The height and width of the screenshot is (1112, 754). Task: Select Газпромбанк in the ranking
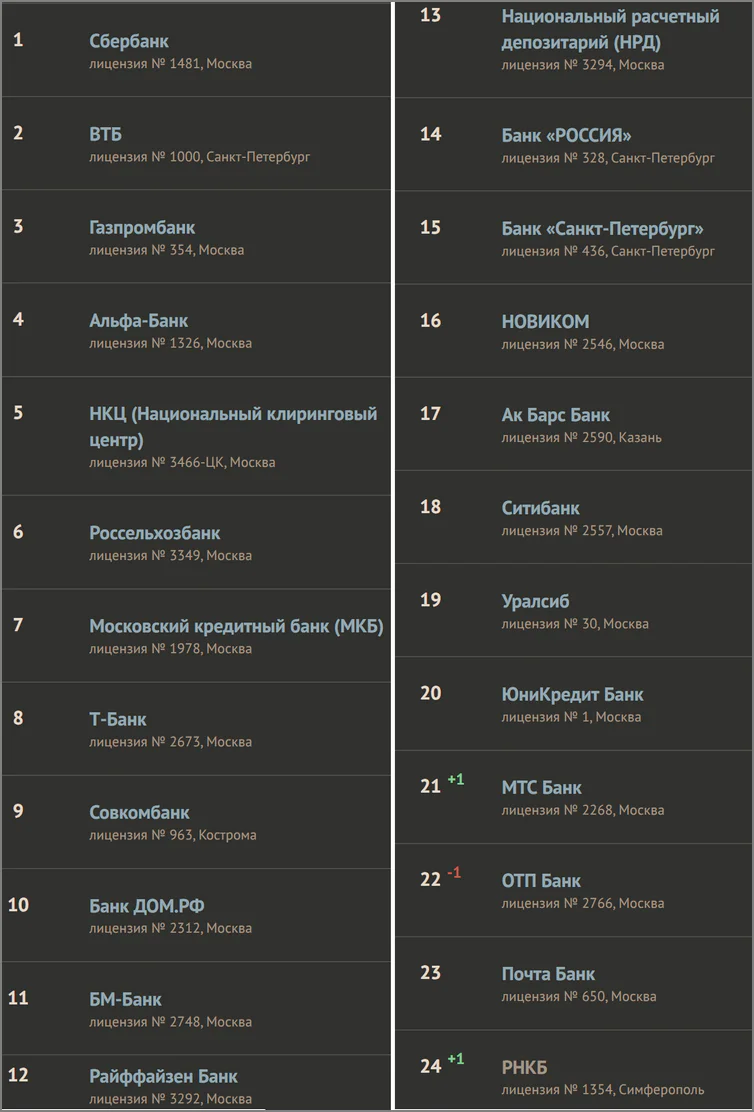tap(142, 228)
